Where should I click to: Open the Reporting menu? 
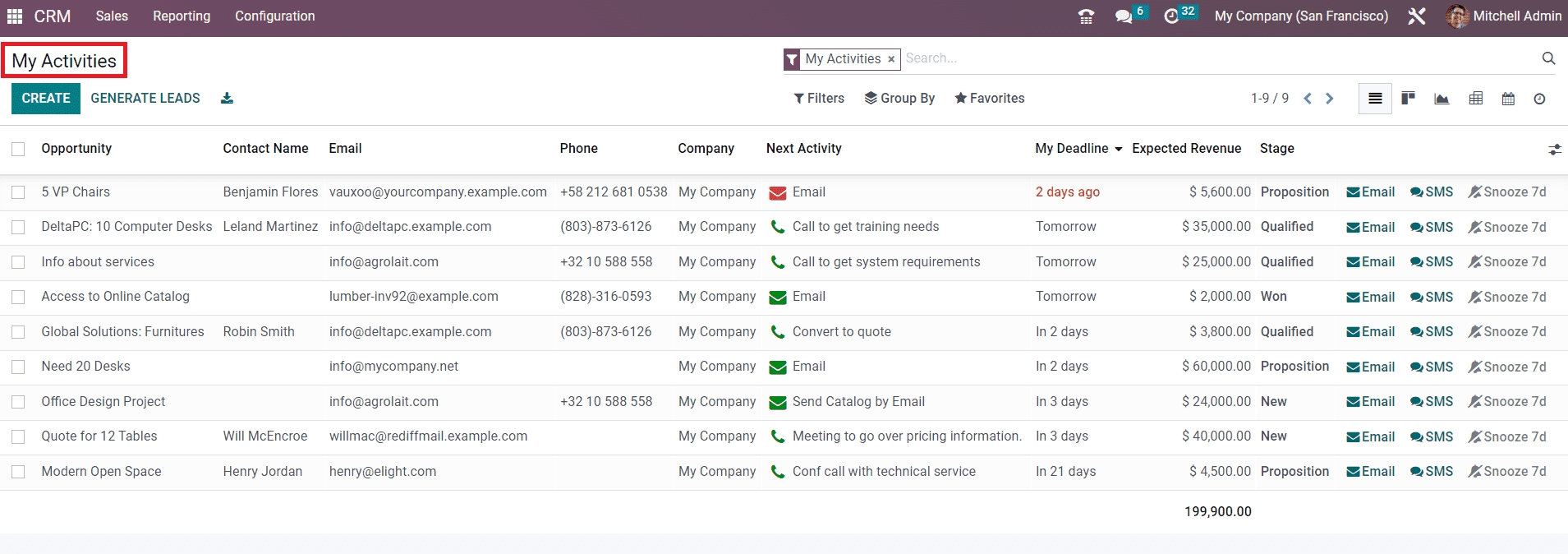pos(182,16)
